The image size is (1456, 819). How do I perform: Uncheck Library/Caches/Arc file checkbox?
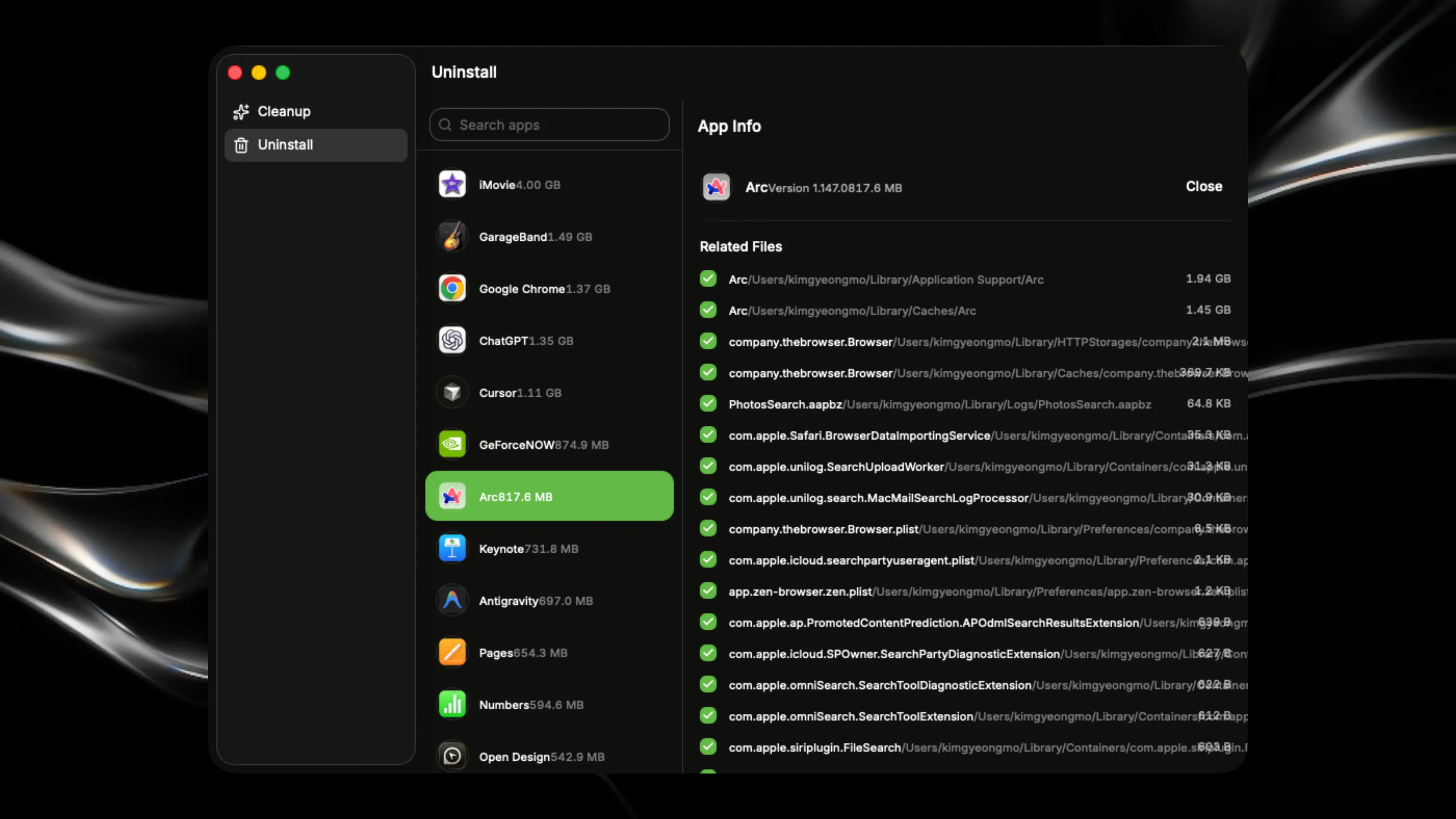[708, 310]
